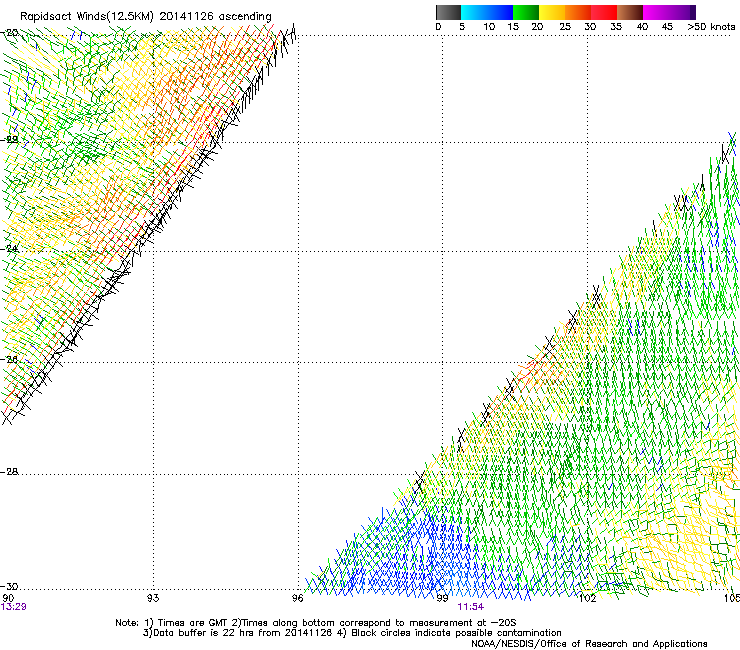Click the purple pass time '11:54'
Viewport: 740px width, 650px height.
[471, 607]
